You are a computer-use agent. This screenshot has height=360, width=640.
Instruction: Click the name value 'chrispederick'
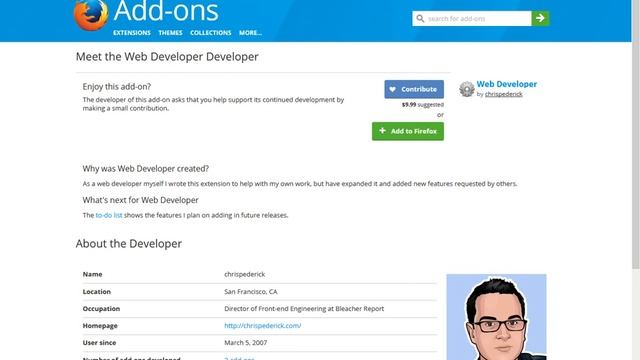coord(244,274)
